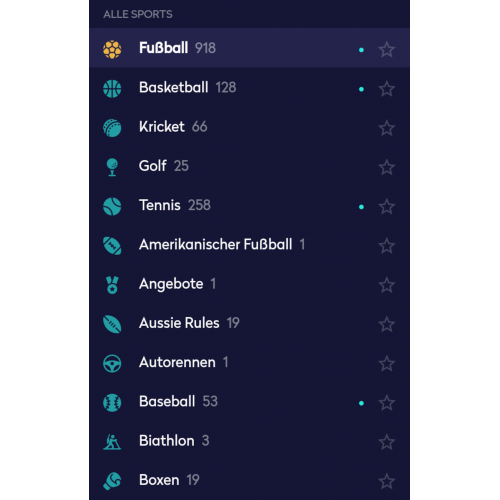Toggle favorite star for Fußball
The image size is (500, 500).
point(387,50)
